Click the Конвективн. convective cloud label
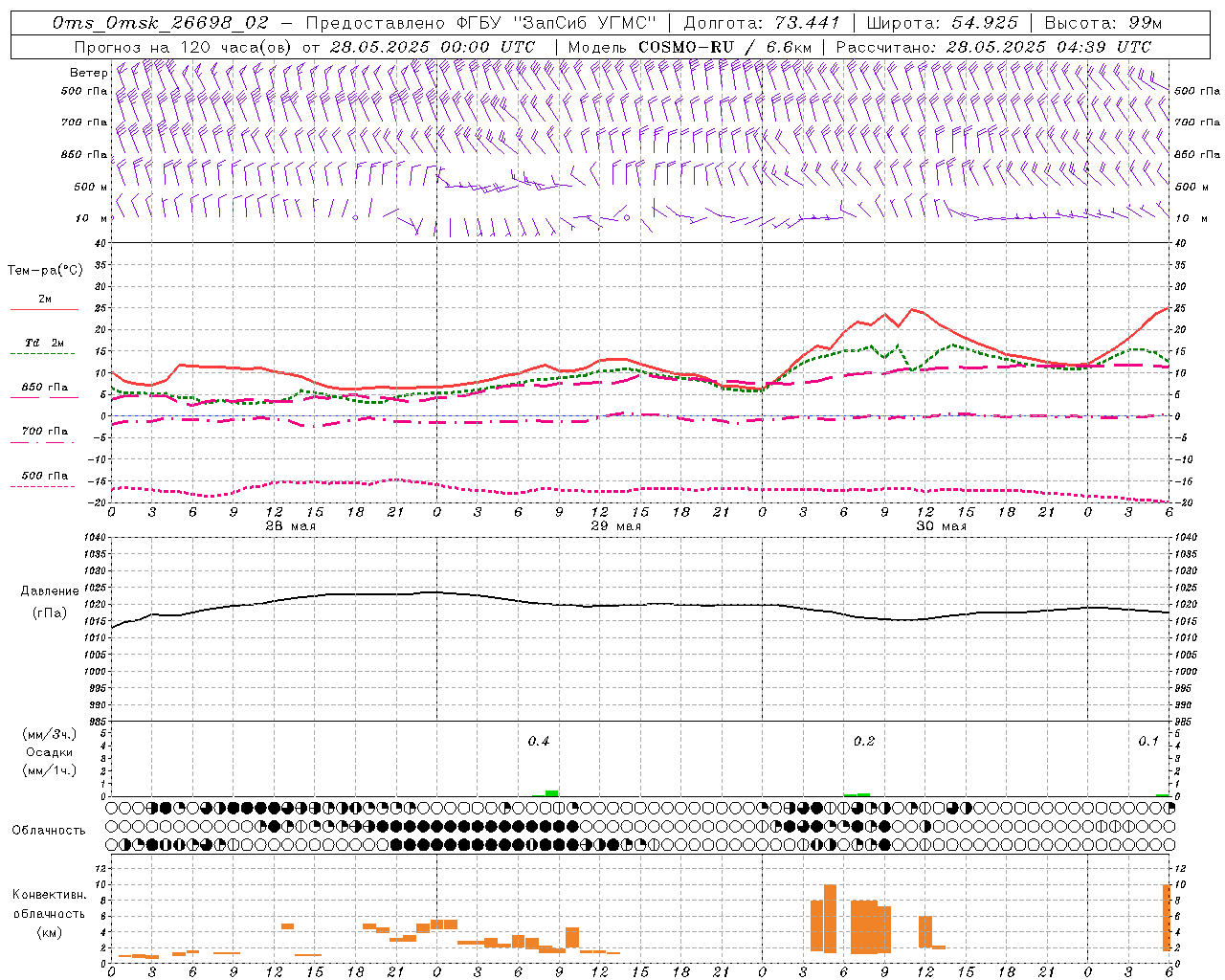Viewport: 1225px width, 980px height. click(x=49, y=895)
